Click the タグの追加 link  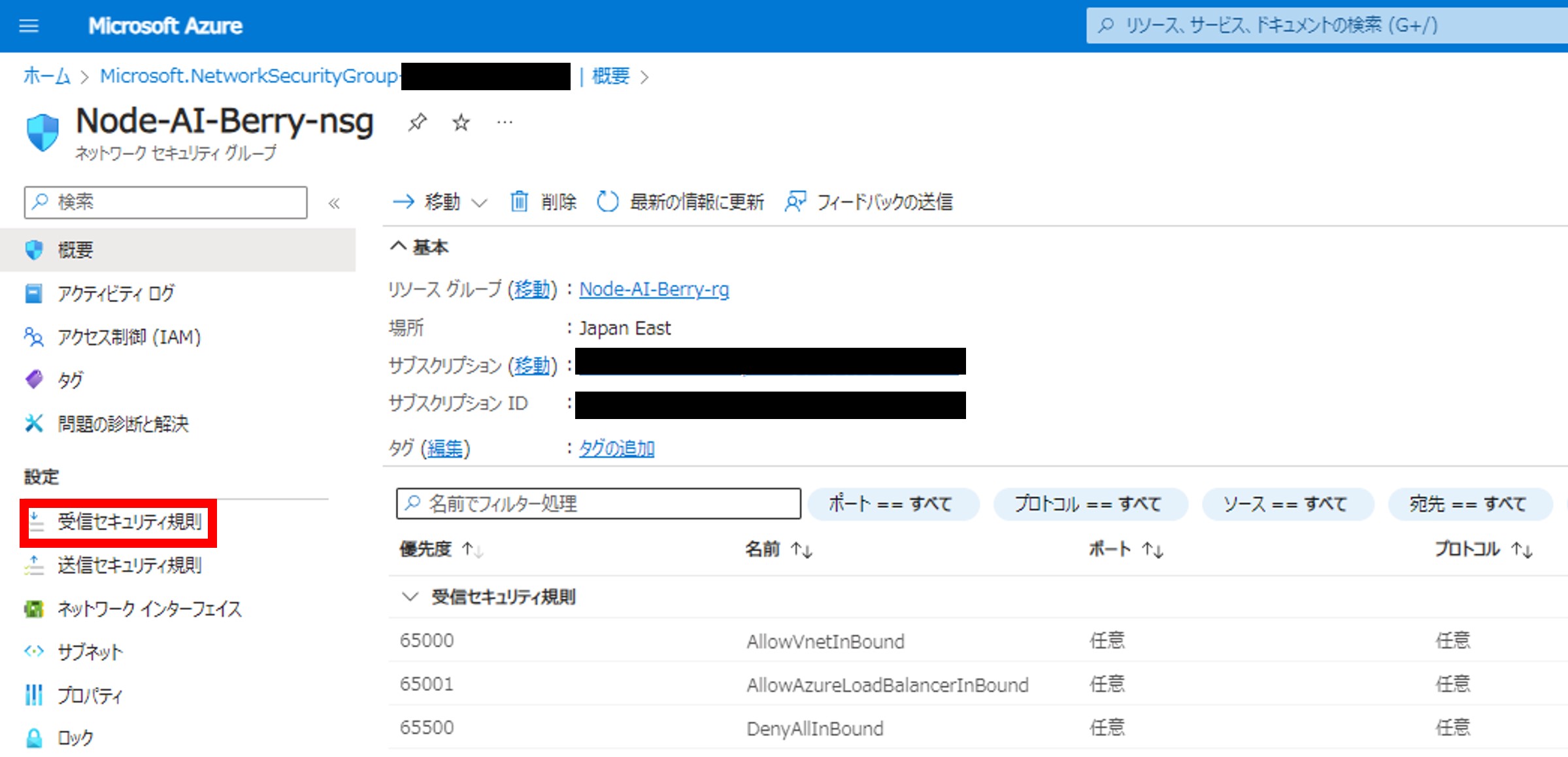click(616, 448)
